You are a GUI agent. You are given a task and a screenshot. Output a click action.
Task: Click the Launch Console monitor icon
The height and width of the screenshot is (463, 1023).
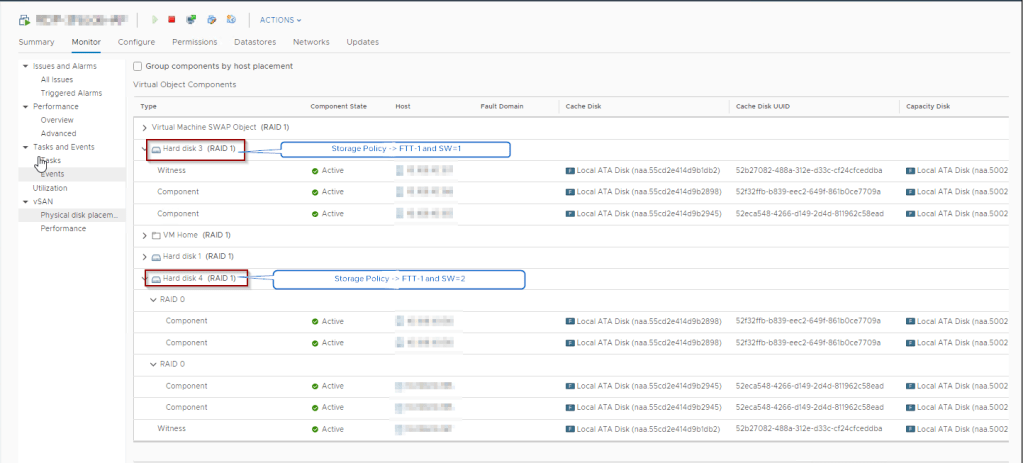(191, 19)
